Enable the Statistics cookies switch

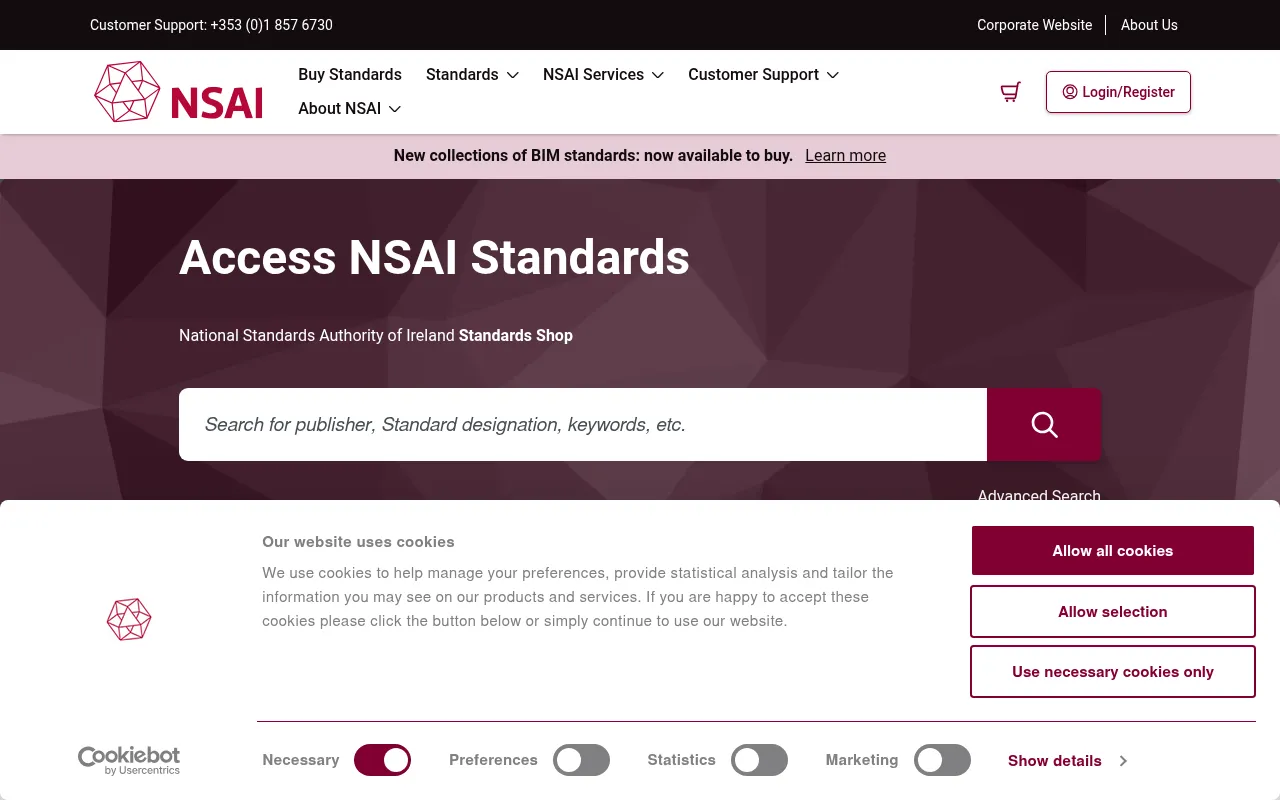[759, 760]
